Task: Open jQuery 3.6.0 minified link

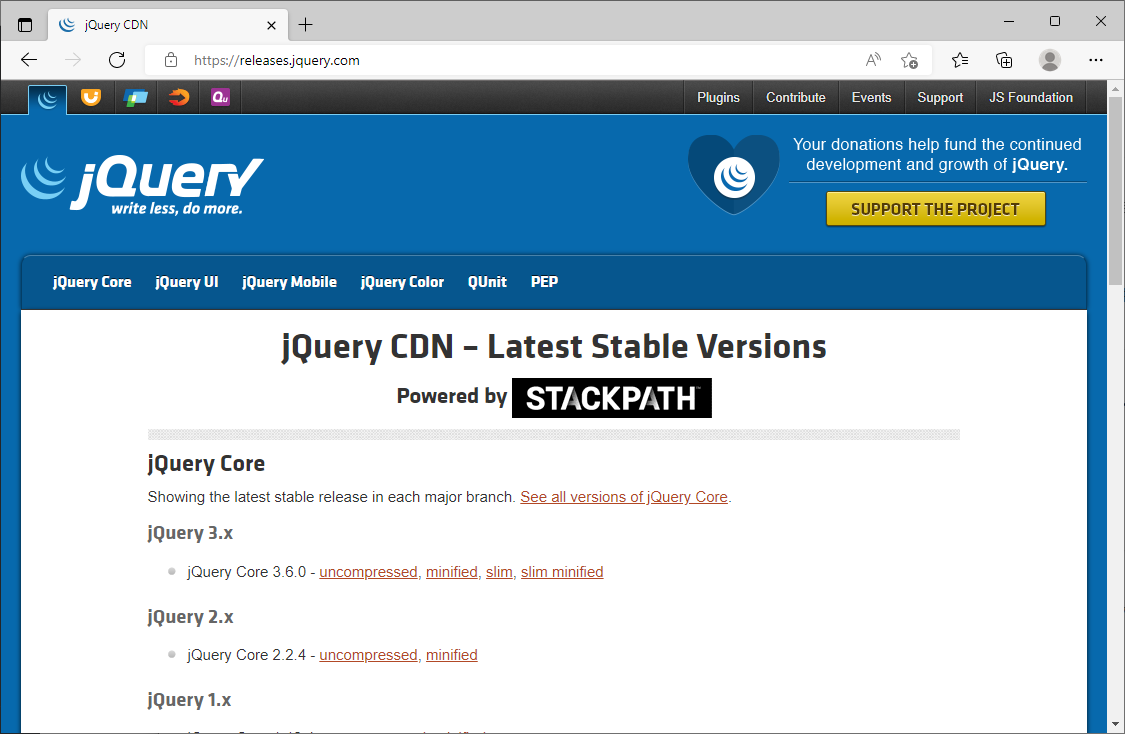Action: click(451, 572)
